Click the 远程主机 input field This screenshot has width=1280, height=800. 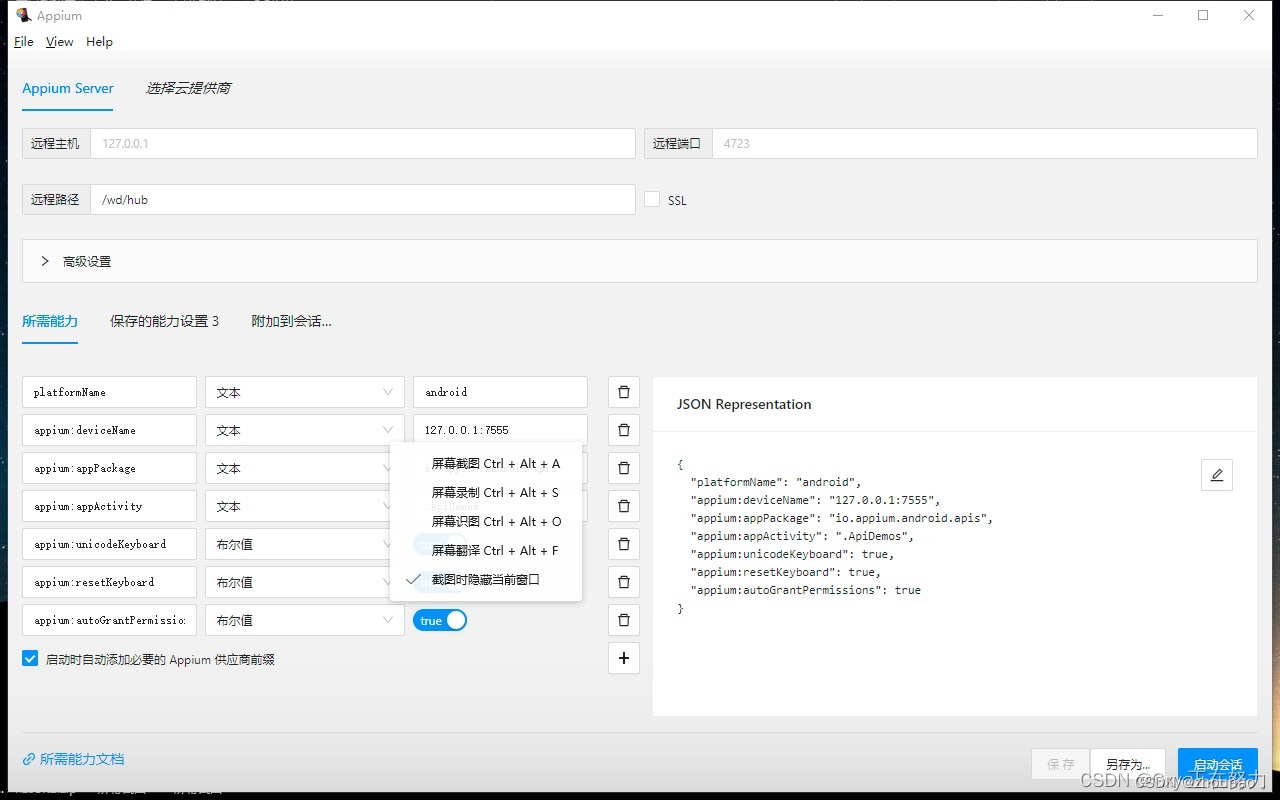(363, 143)
